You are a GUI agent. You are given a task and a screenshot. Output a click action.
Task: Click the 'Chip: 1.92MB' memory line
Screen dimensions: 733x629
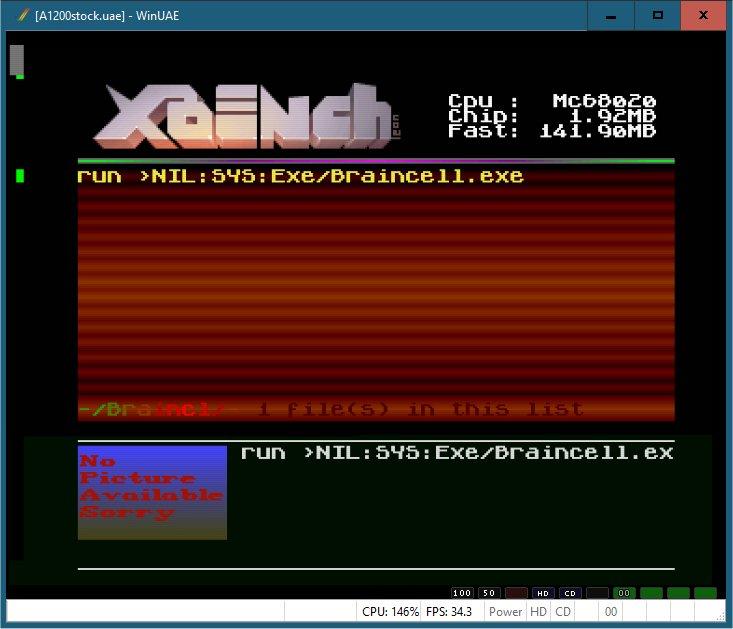tap(552, 116)
